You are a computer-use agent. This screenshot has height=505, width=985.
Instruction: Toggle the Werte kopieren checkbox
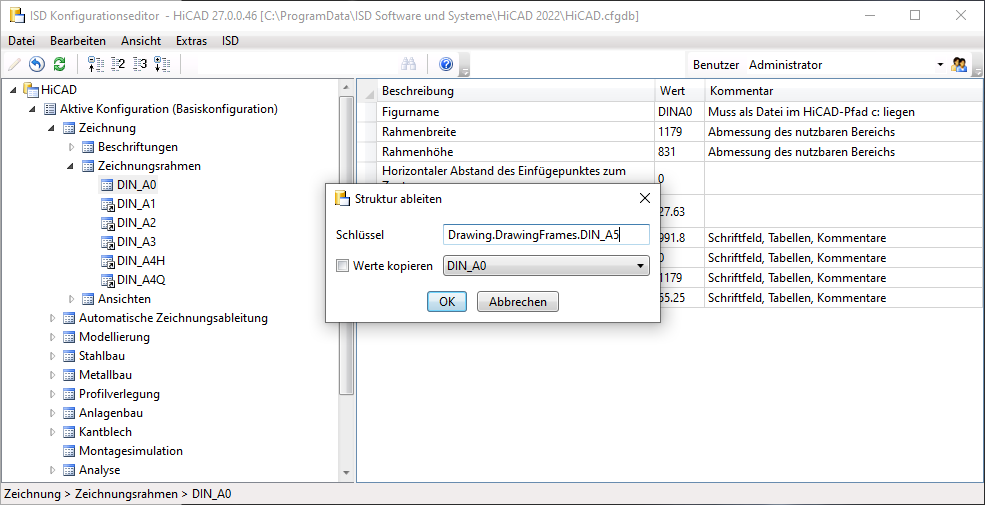342,266
